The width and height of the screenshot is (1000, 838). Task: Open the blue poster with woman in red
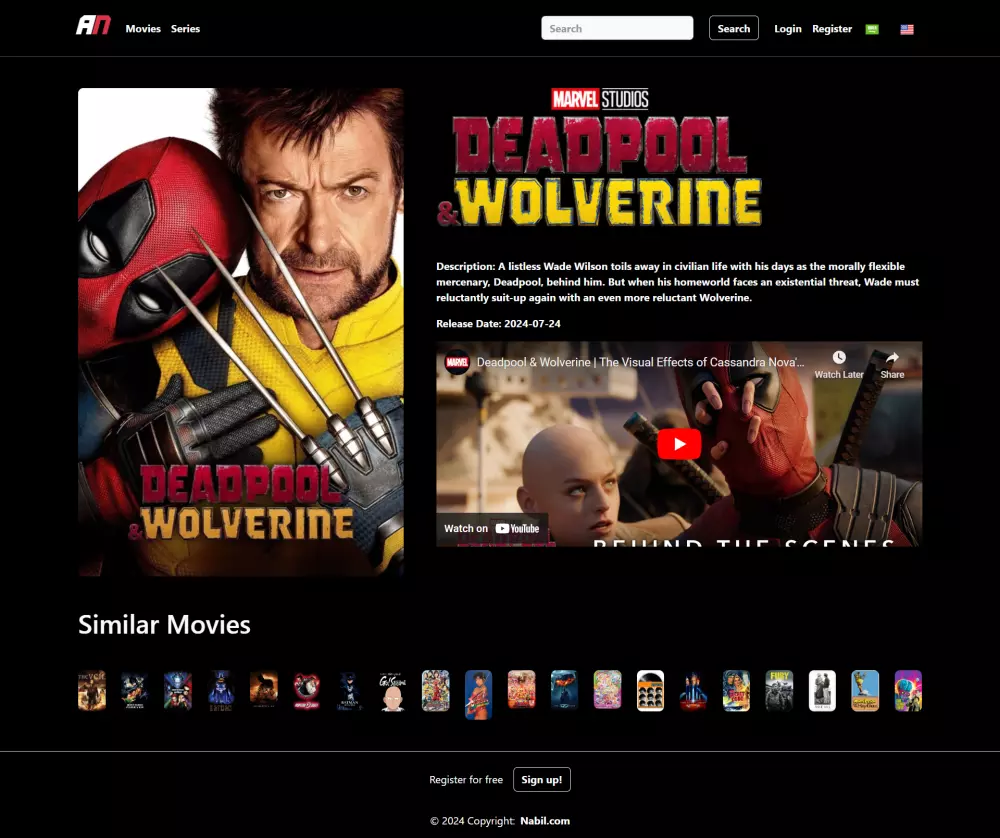[x=478, y=695]
